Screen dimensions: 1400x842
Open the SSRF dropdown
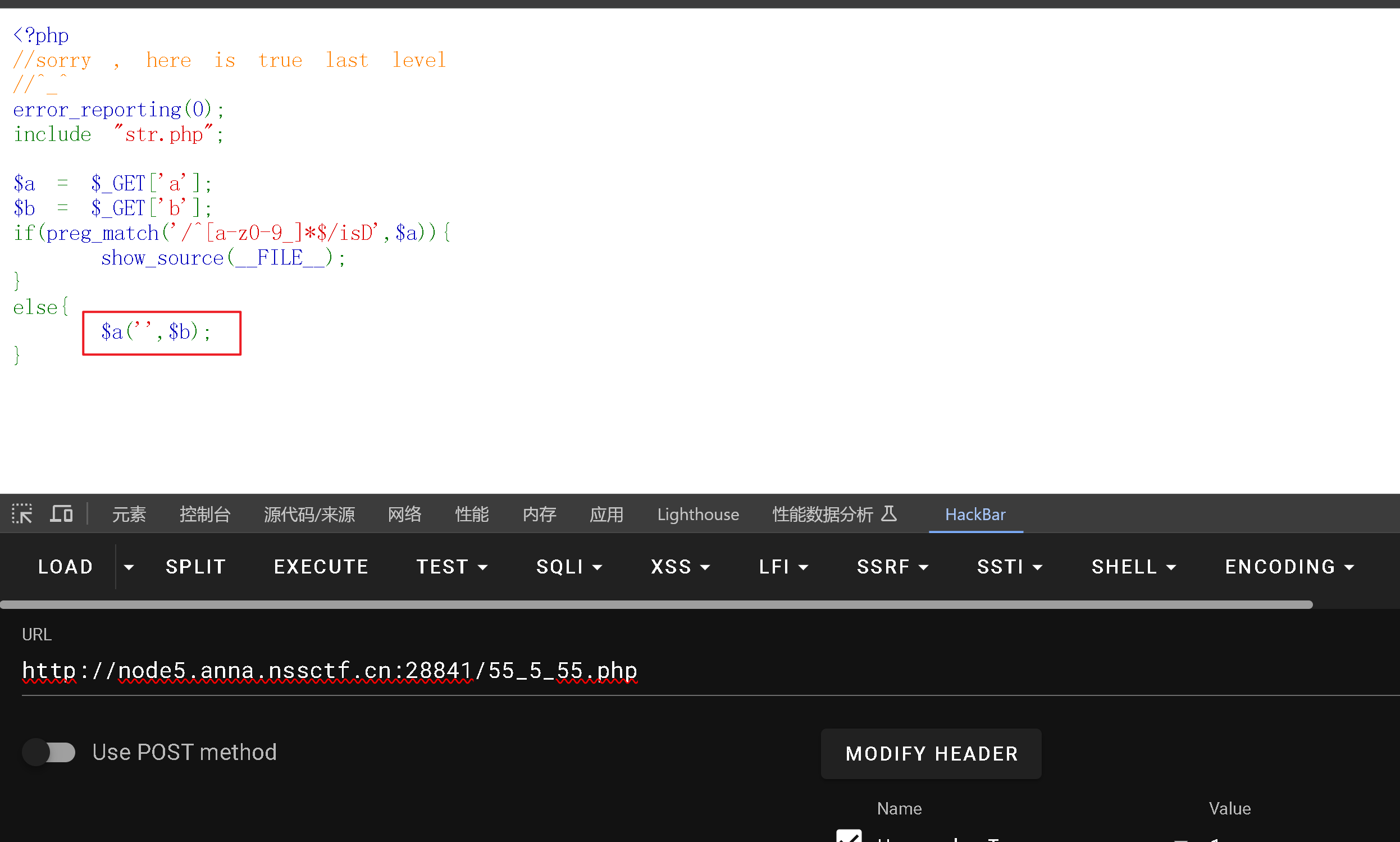pos(892,567)
